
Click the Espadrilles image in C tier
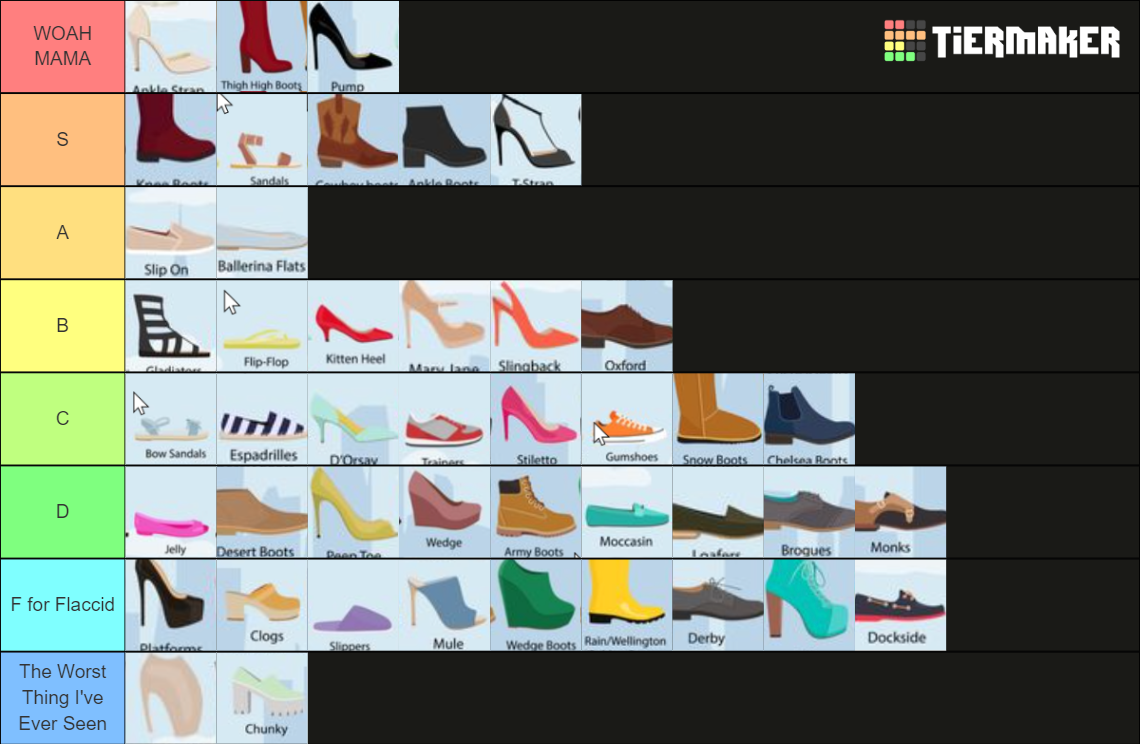tap(262, 418)
